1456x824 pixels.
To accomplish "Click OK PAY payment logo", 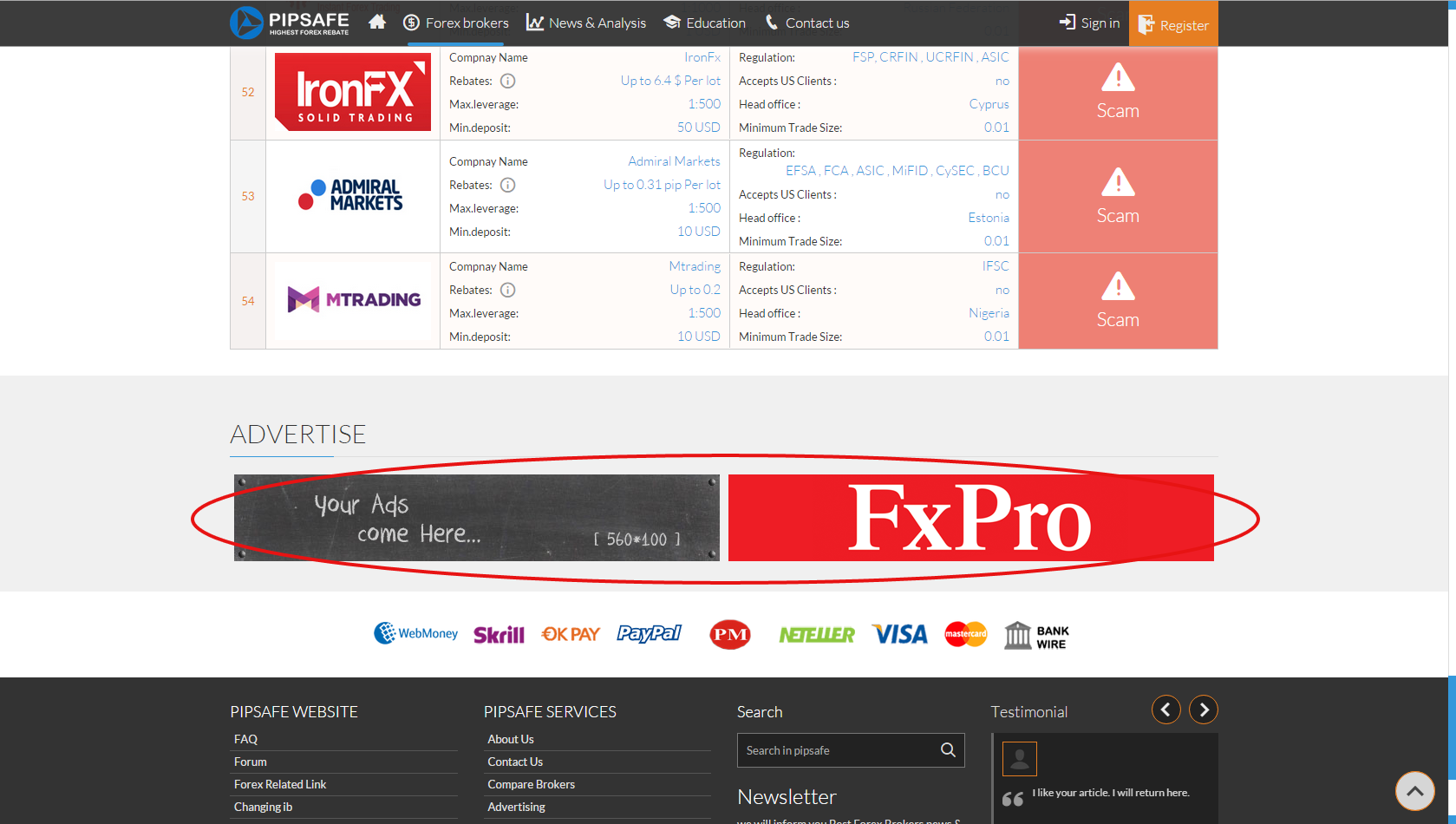I will [x=571, y=634].
